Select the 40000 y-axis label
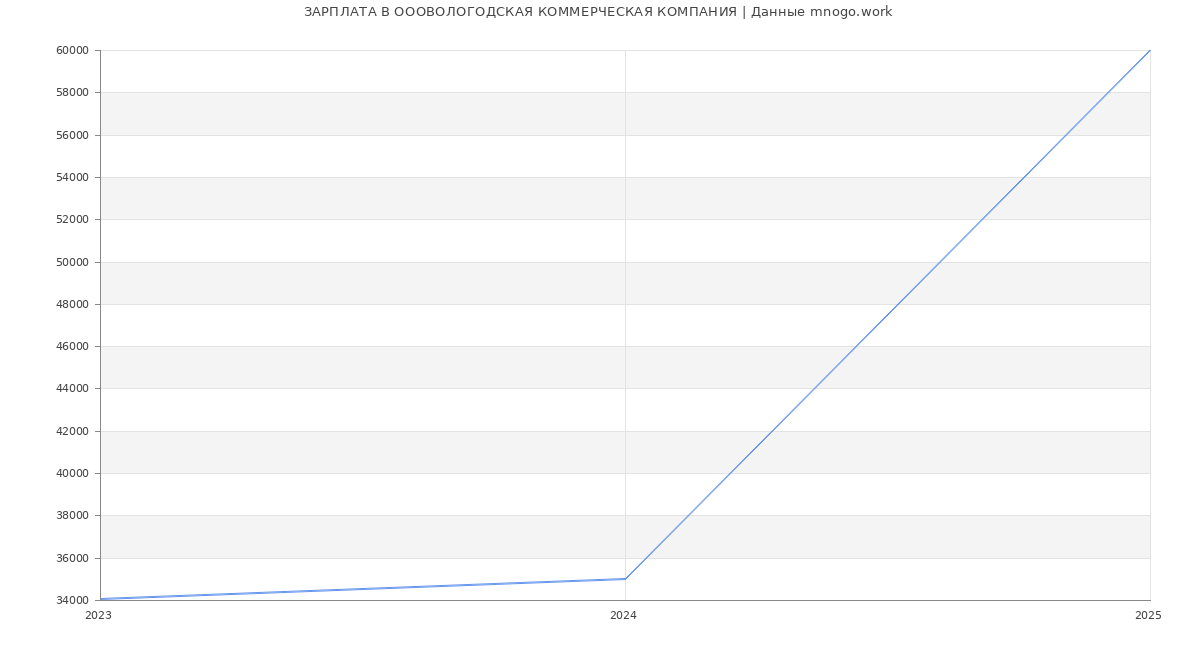This screenshot has height=650, width=1200. tap(72, 473)
